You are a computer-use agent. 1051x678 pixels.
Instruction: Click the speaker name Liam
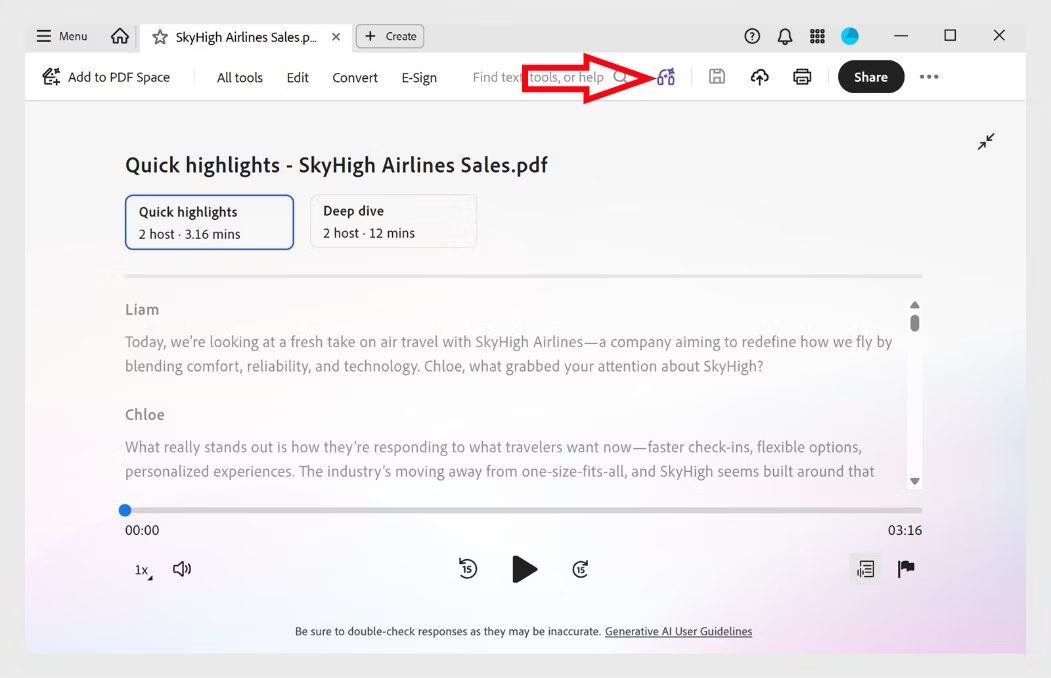tap(142, 310)
